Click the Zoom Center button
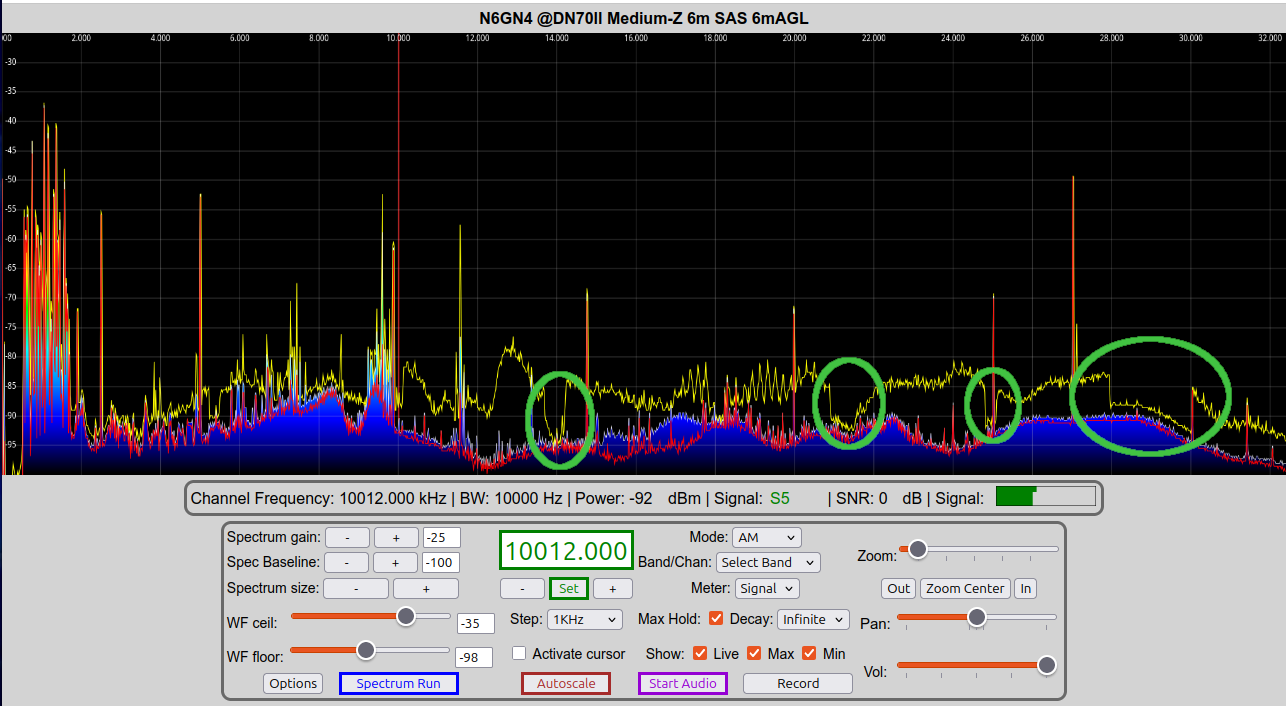The image size is (1286, 706). pos(965,589)
